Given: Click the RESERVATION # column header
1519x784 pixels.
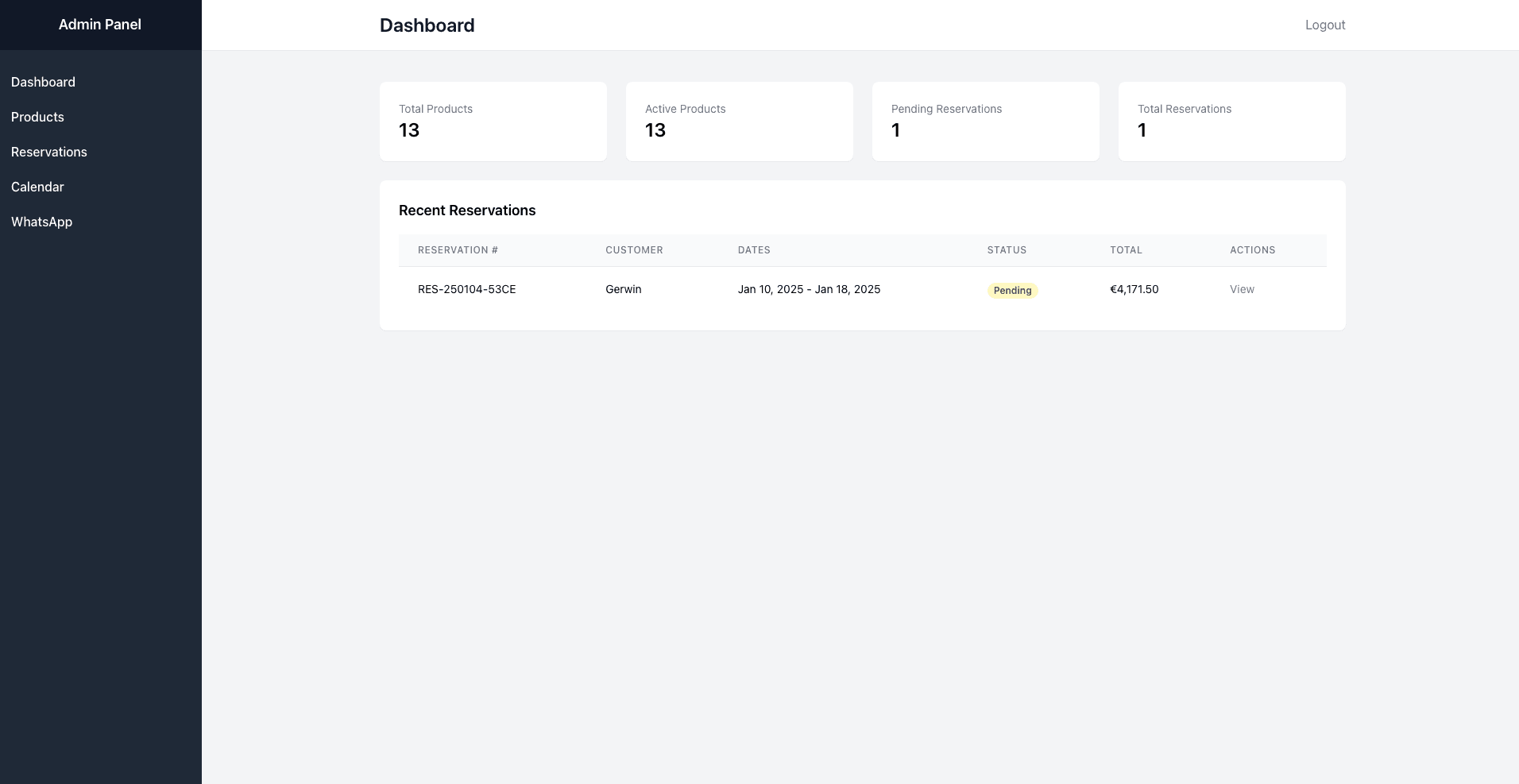Looking at the screenshot, I should [x=458, y=250].
